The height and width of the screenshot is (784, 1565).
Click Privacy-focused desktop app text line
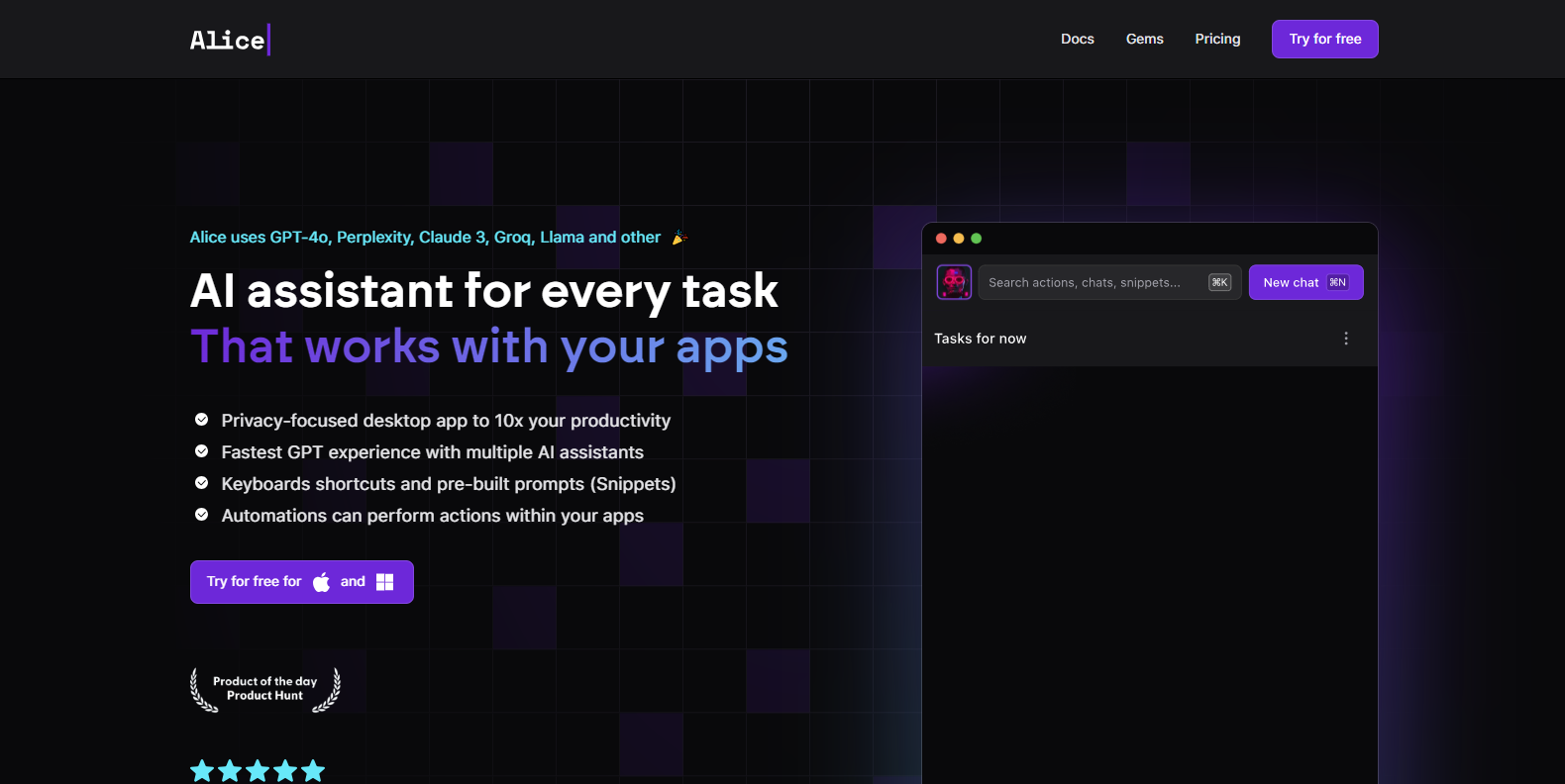coord(446,421)
